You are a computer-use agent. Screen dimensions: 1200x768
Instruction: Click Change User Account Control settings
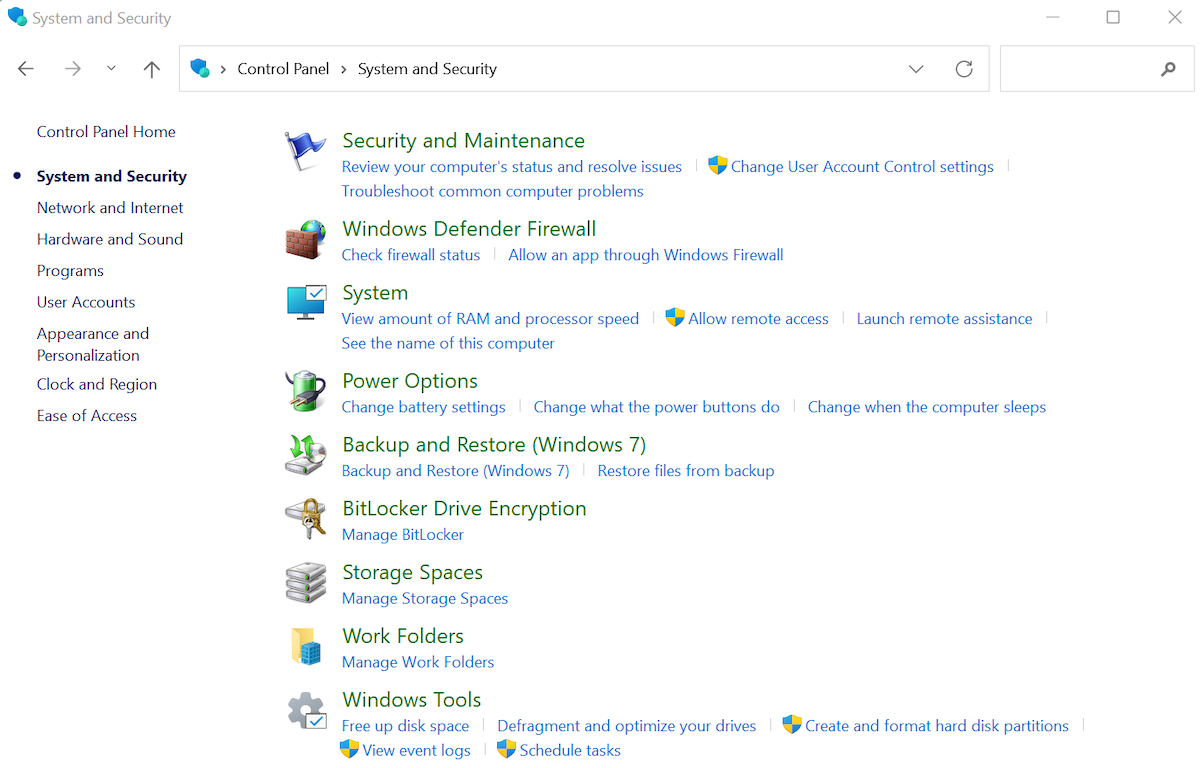click(x=861, y=166)
